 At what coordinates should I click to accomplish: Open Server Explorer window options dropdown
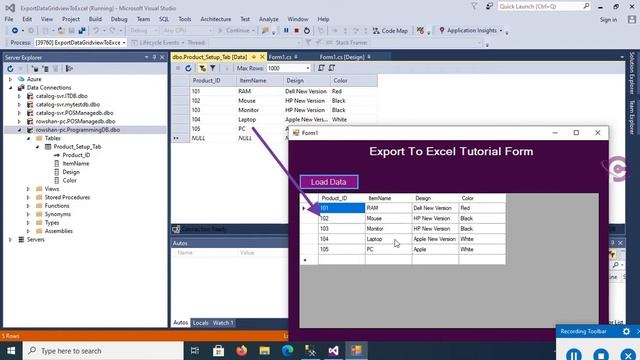coord(147,57)
